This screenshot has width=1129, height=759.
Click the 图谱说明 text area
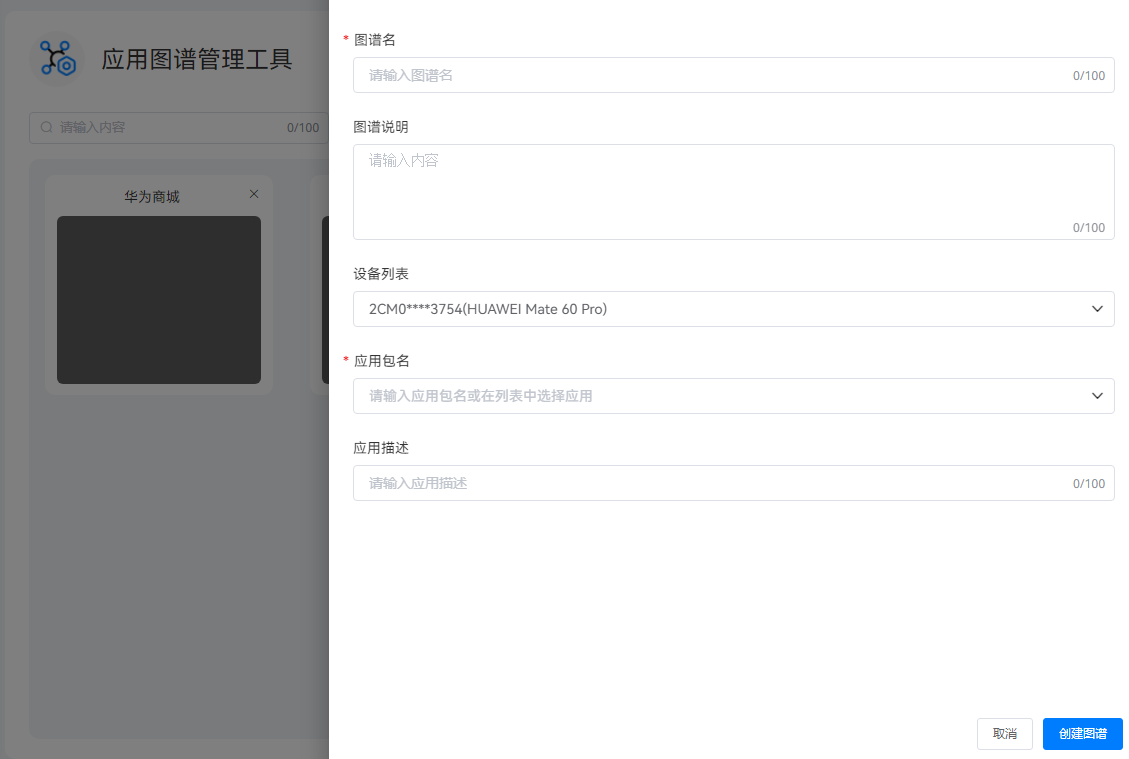click(733, 190)
